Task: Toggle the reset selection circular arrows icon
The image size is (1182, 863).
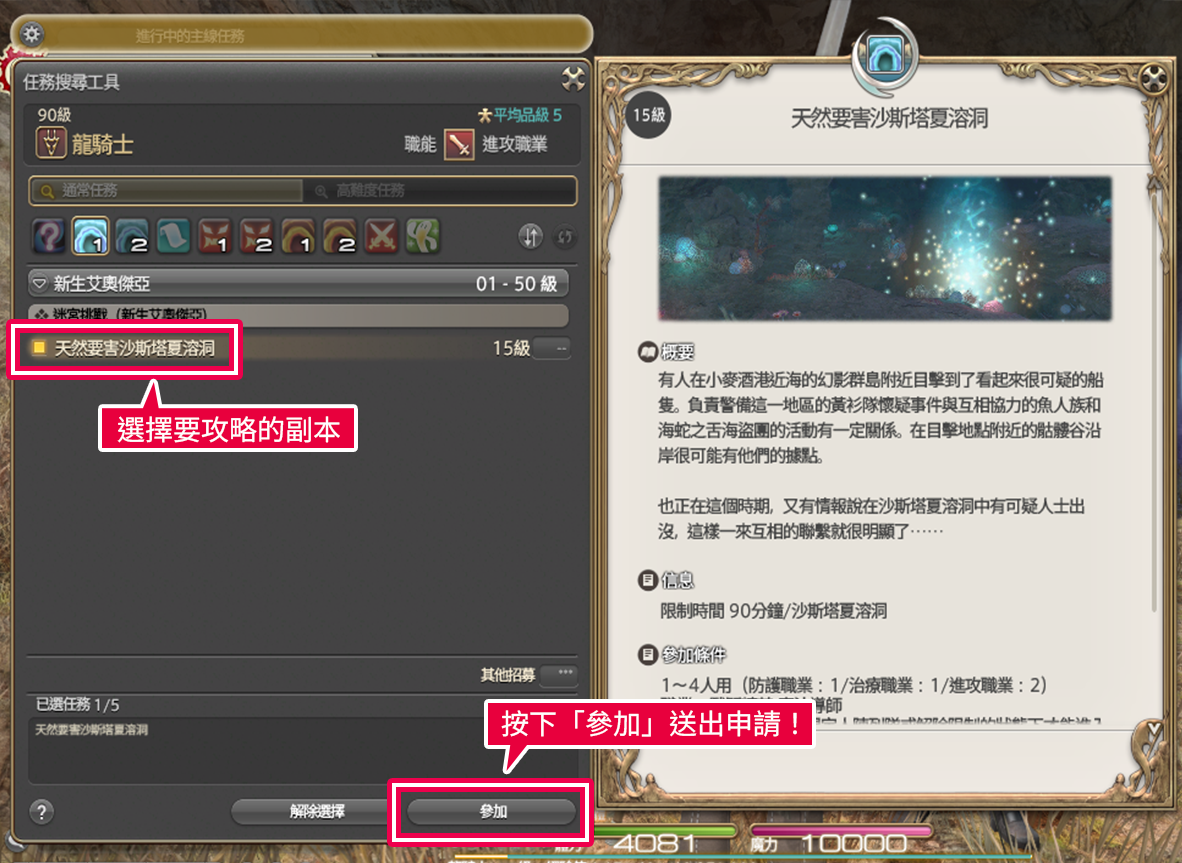Action: coord(565,237)
